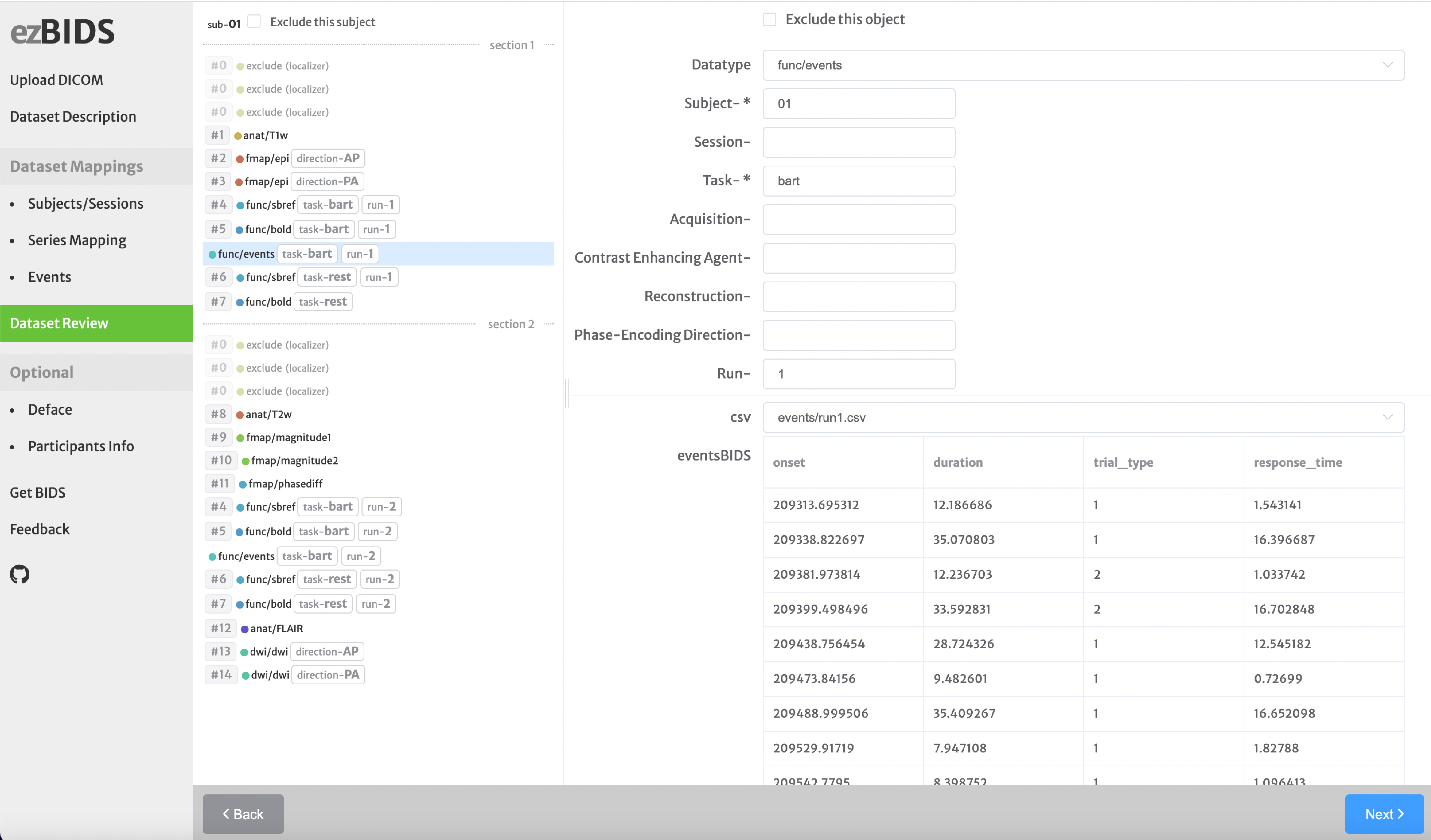The width and height of the screenshot is (1431, 840).
Task: Open Participants Info step
Action: pyautogui.click(x=81, y=446)
